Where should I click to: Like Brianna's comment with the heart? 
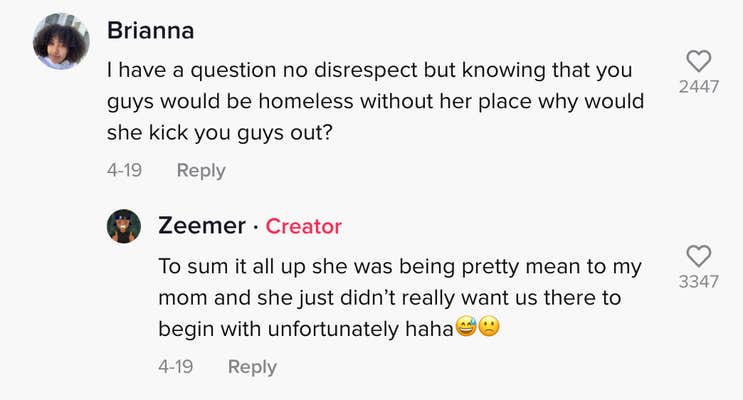[x=698, y=60]
